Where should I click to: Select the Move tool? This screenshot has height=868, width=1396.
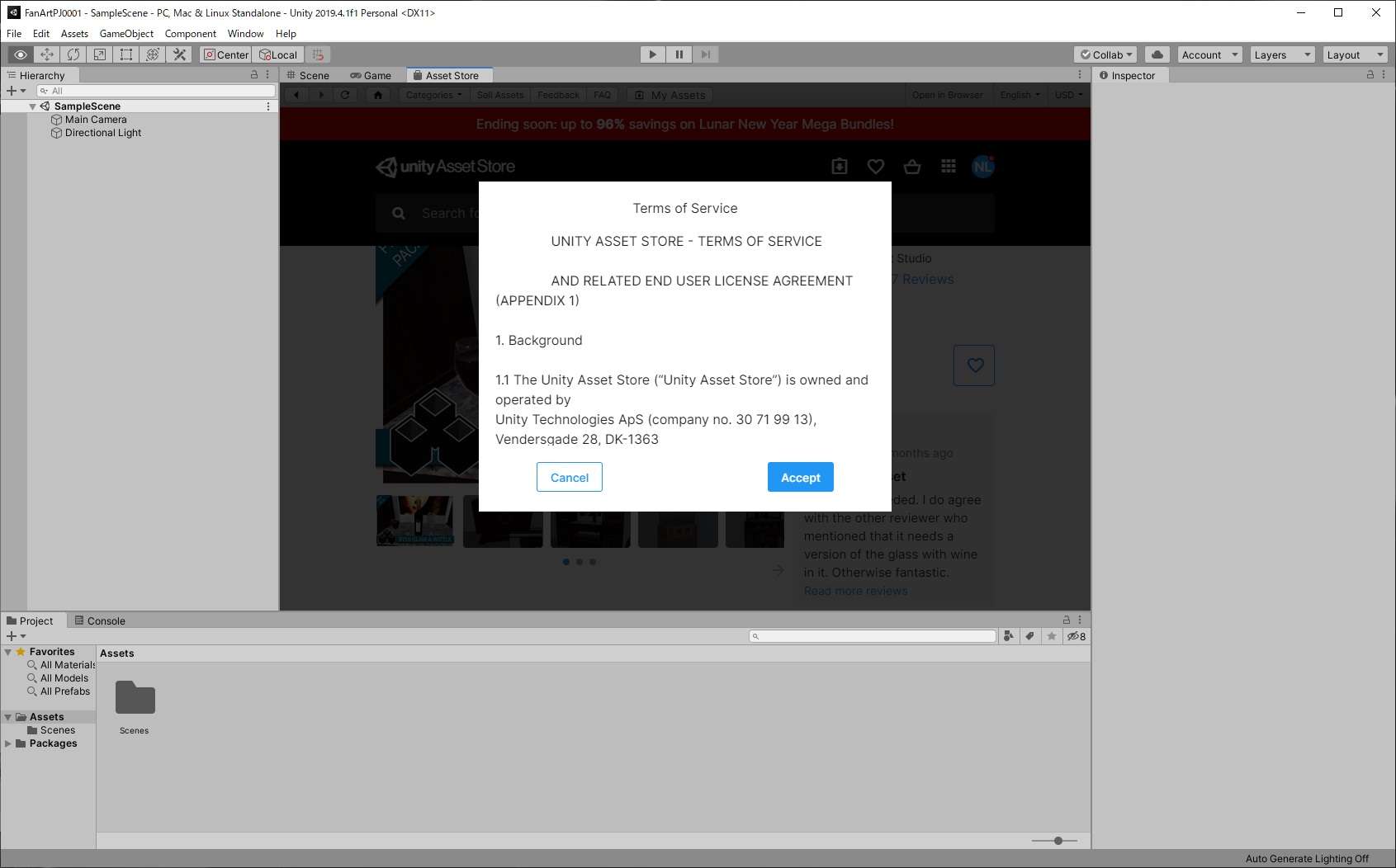(x=47, y=54)
